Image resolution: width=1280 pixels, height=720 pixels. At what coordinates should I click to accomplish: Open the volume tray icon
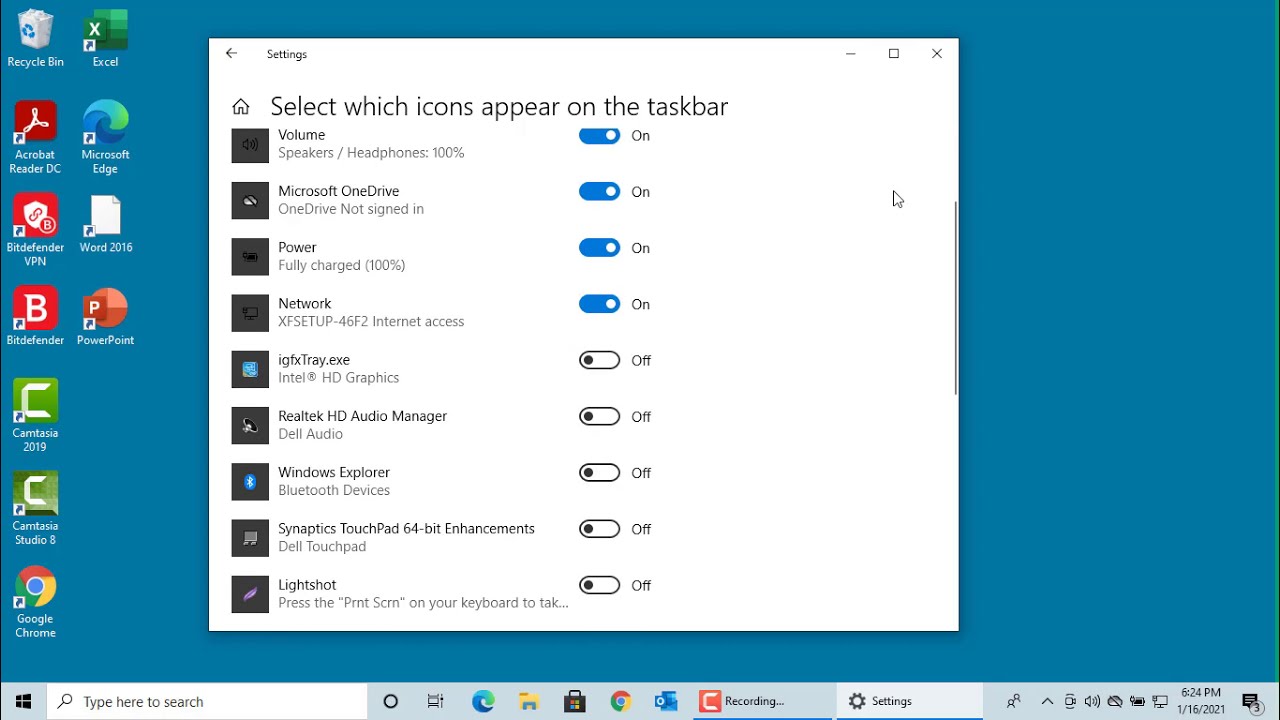pos(1092,702)
